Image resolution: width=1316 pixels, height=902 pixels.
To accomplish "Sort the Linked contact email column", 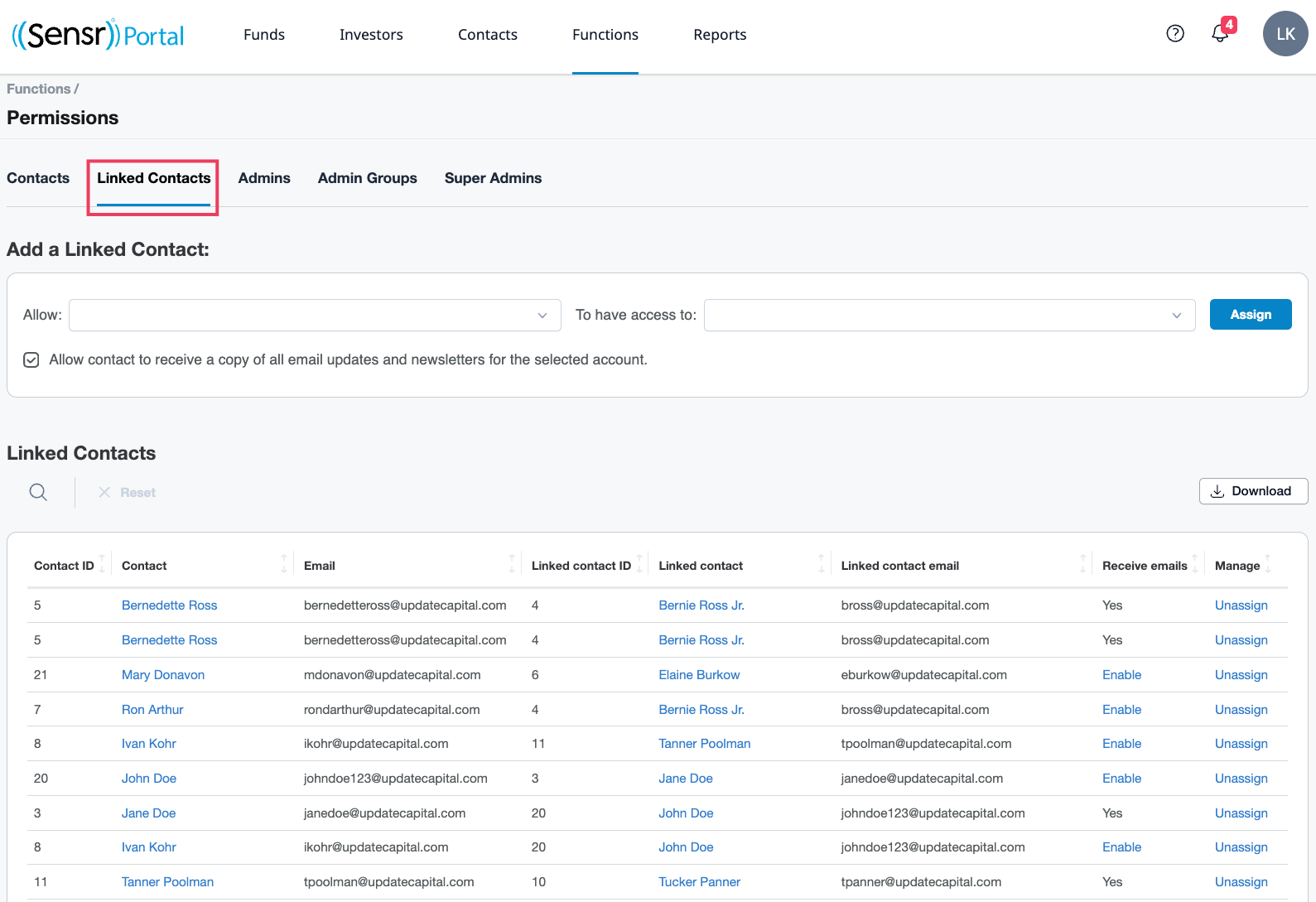I will pyautogui.click(x=1082, y=565).
